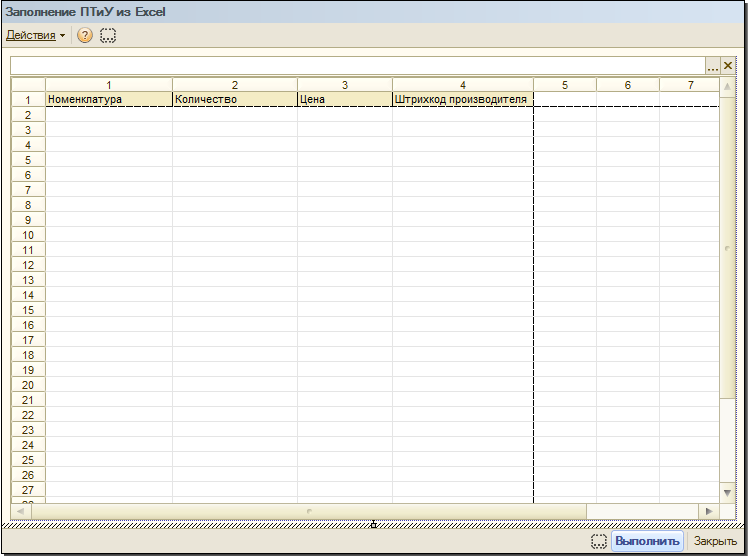The height and width of the screenshot is (556, 749).
Task: Click the vertical scrollbar up arrow
Action: 727,86
